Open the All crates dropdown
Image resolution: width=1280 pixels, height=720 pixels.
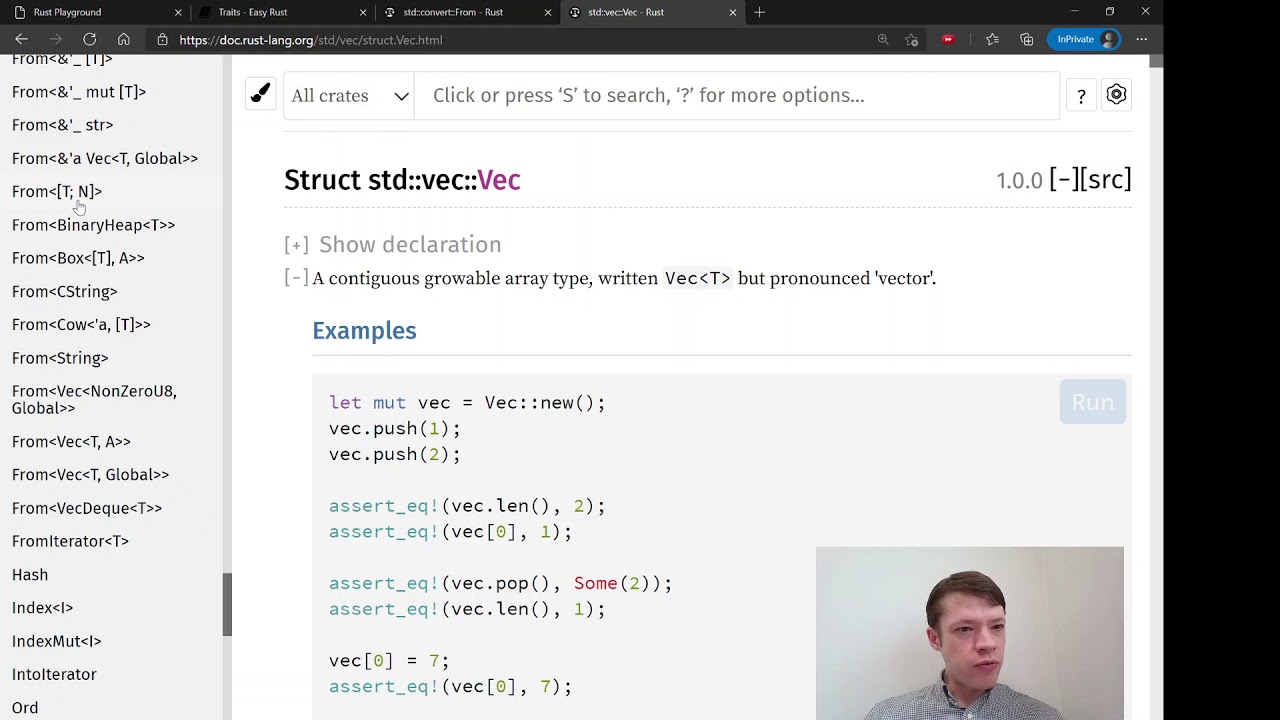[x=349, y=95]
